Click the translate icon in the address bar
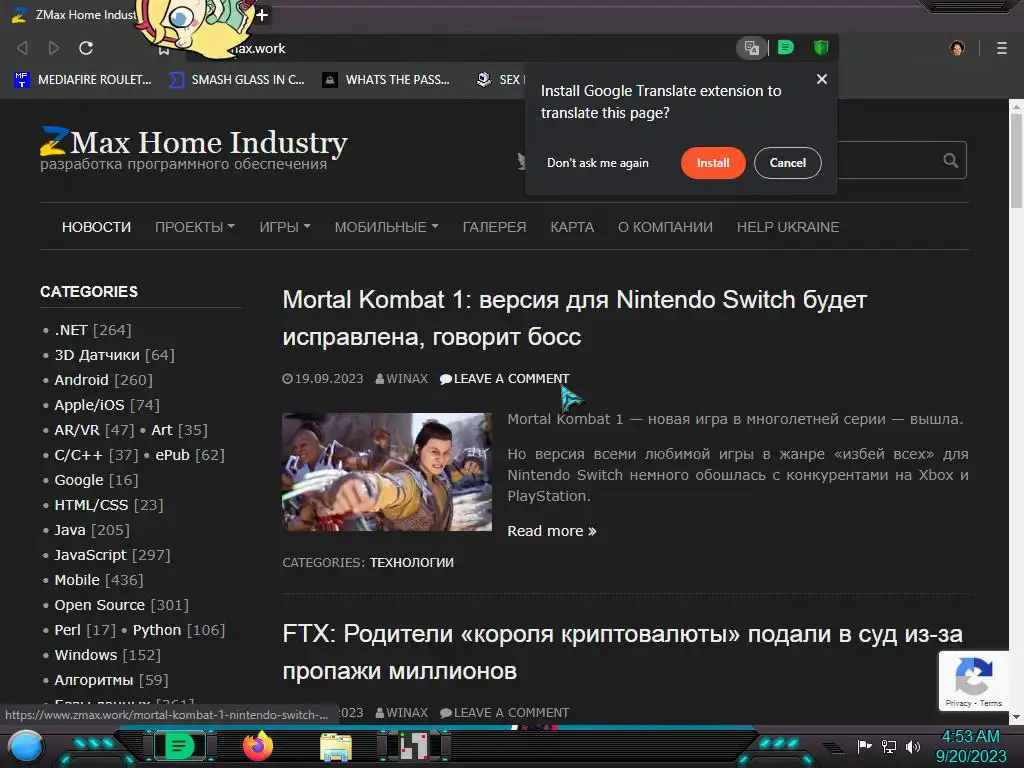 tap(751, 48)
